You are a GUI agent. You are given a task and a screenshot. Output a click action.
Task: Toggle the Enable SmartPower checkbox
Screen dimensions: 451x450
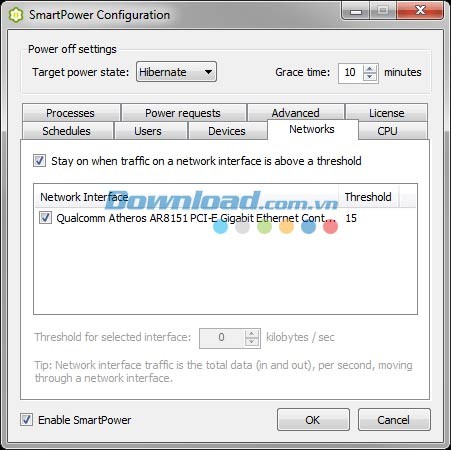[x=26, y=419]
